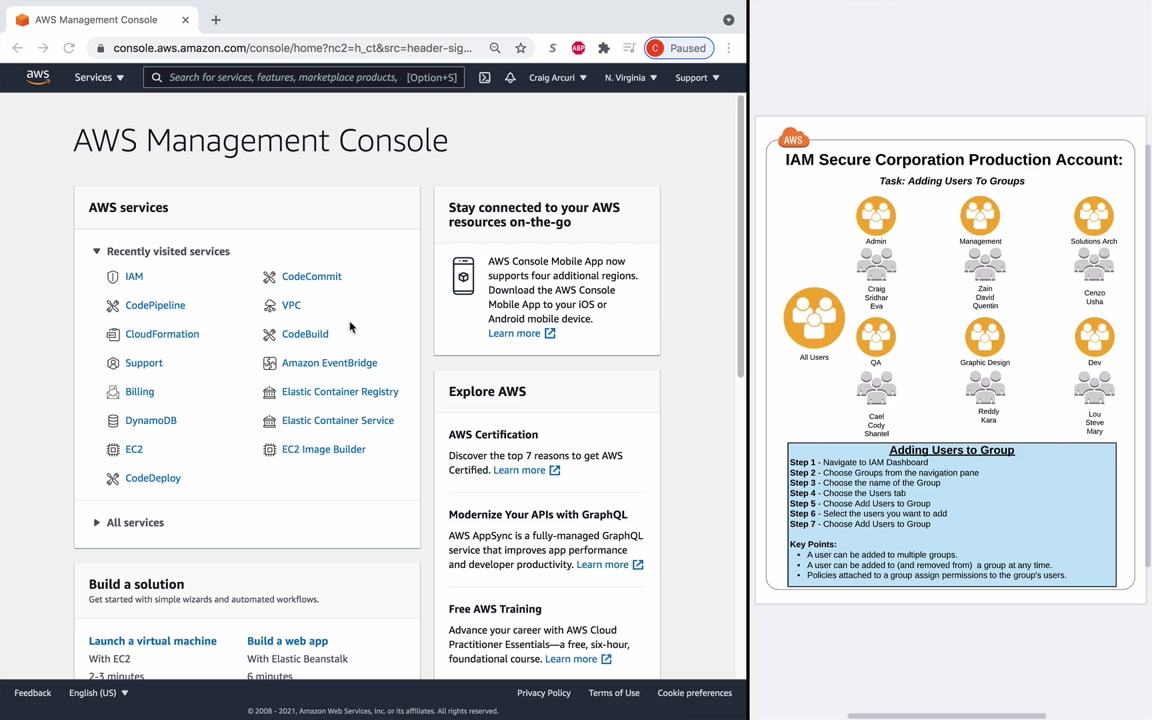Screen dimensions: 1152x720
Task: Click the diagram window's vertical scrollbar
Action: click(x=1148, y=356)
